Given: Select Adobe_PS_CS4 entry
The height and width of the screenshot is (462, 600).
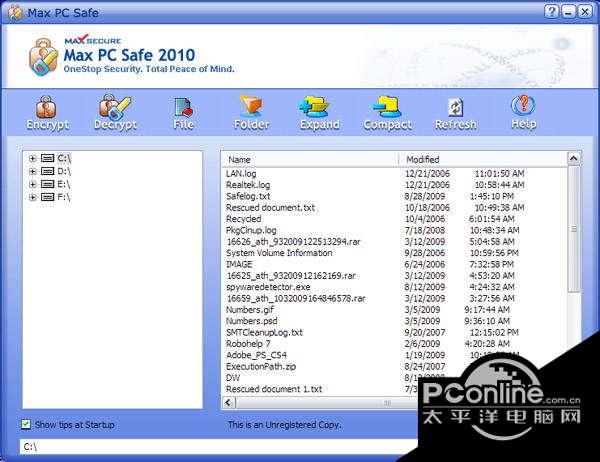Looking at the screenshot, I should coord(256,355).
